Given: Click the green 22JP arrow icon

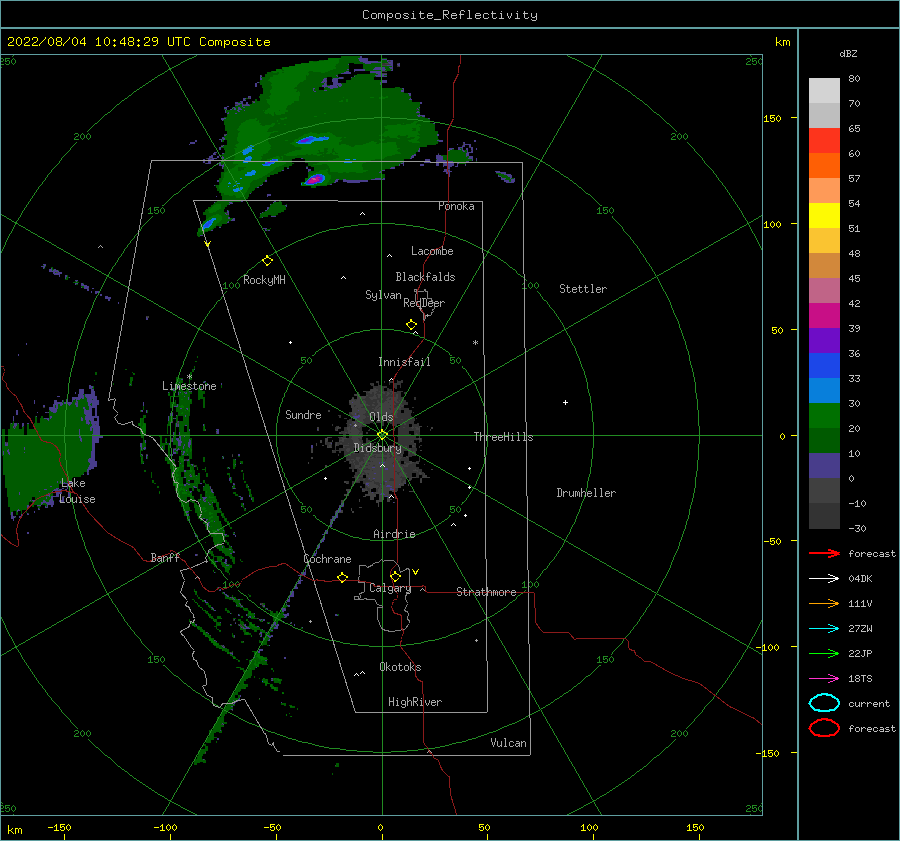Looking at the screenshot, I should 824,653.
